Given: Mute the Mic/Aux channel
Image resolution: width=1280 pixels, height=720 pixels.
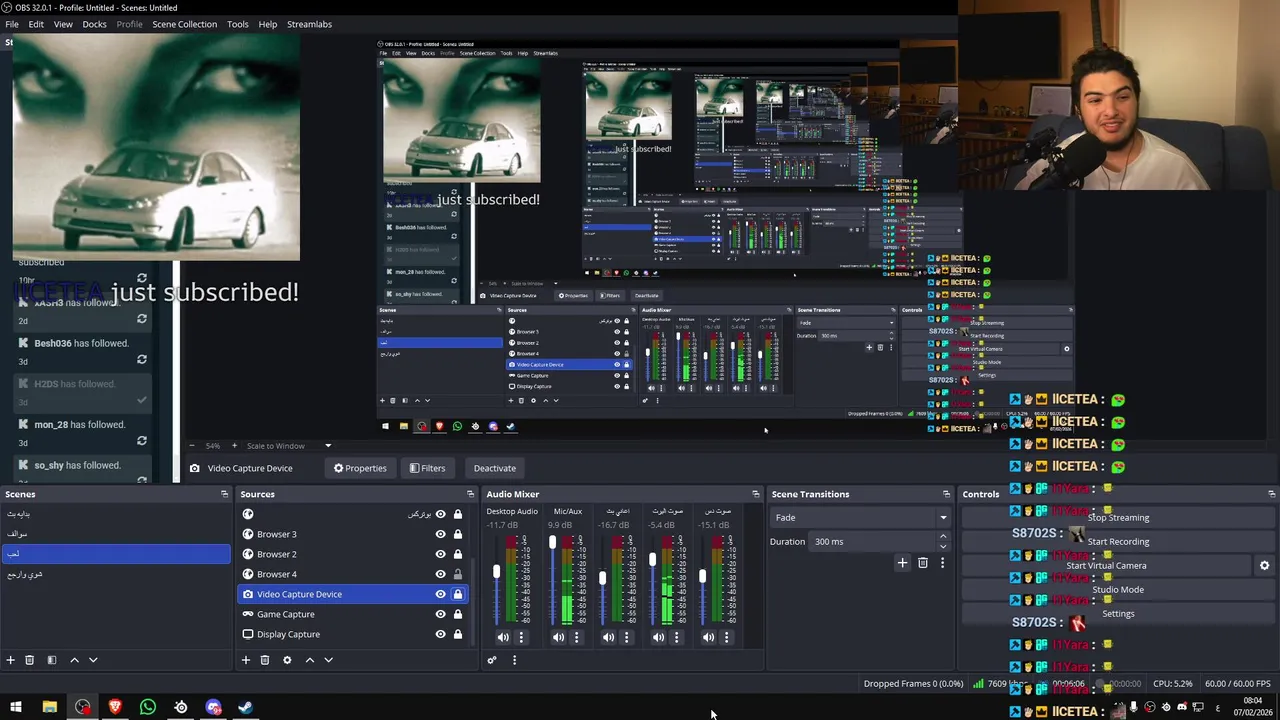Looking at the screenshot, I should point(558,637).
